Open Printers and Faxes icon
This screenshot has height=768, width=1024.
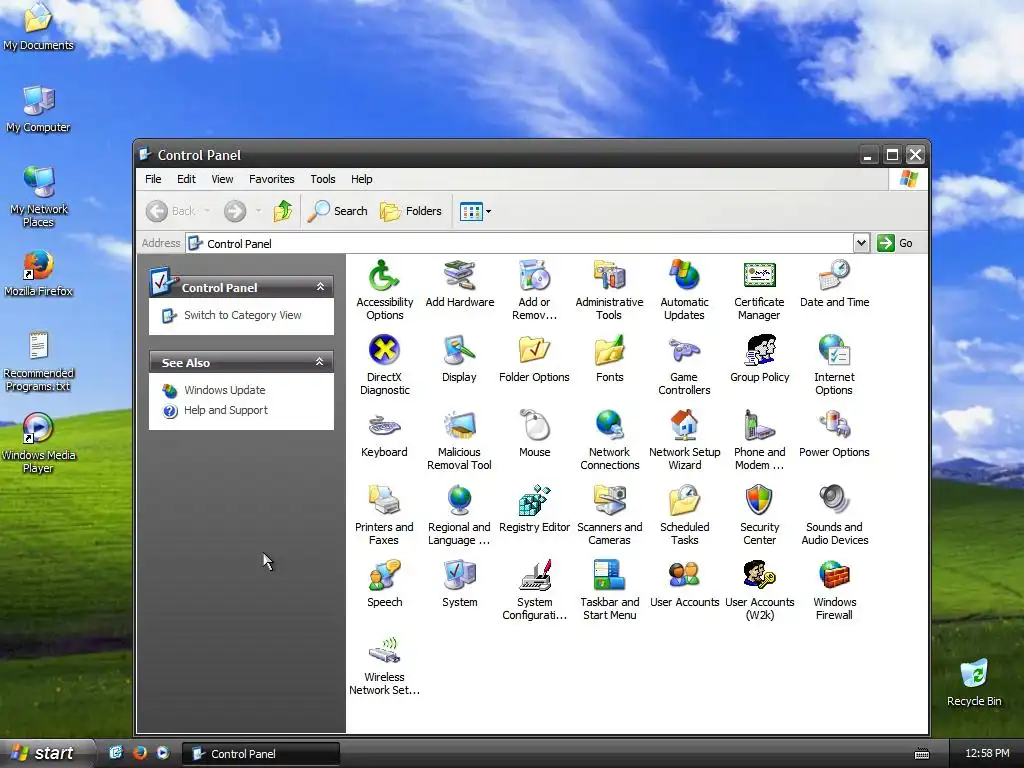coord(384,515)
